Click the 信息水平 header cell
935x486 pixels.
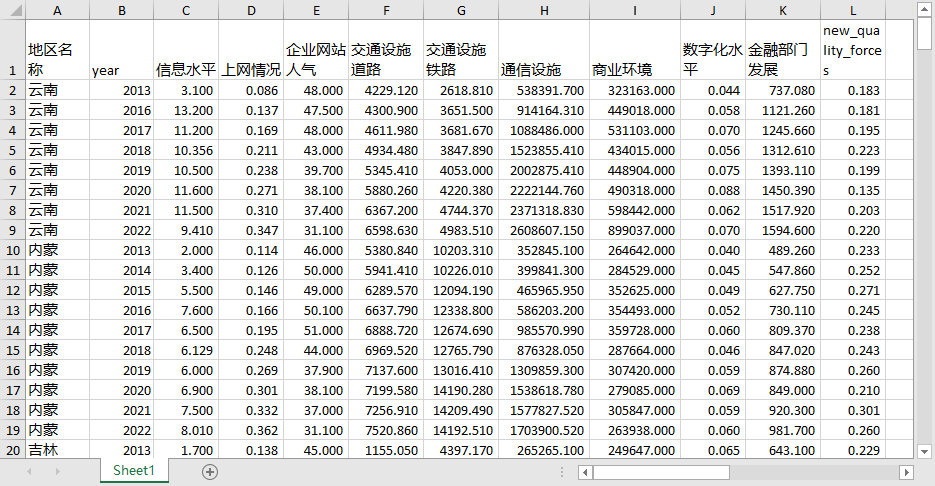186,49
